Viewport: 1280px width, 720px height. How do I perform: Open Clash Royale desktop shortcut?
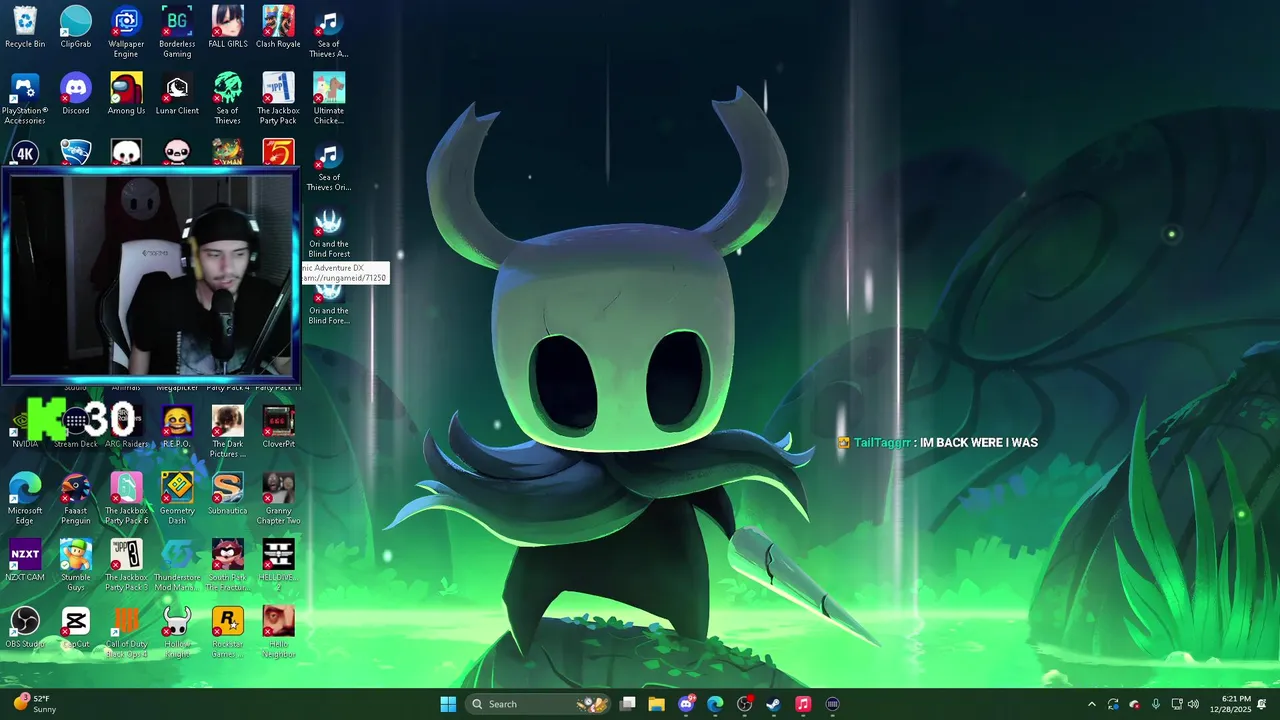[x=278, y=27]
